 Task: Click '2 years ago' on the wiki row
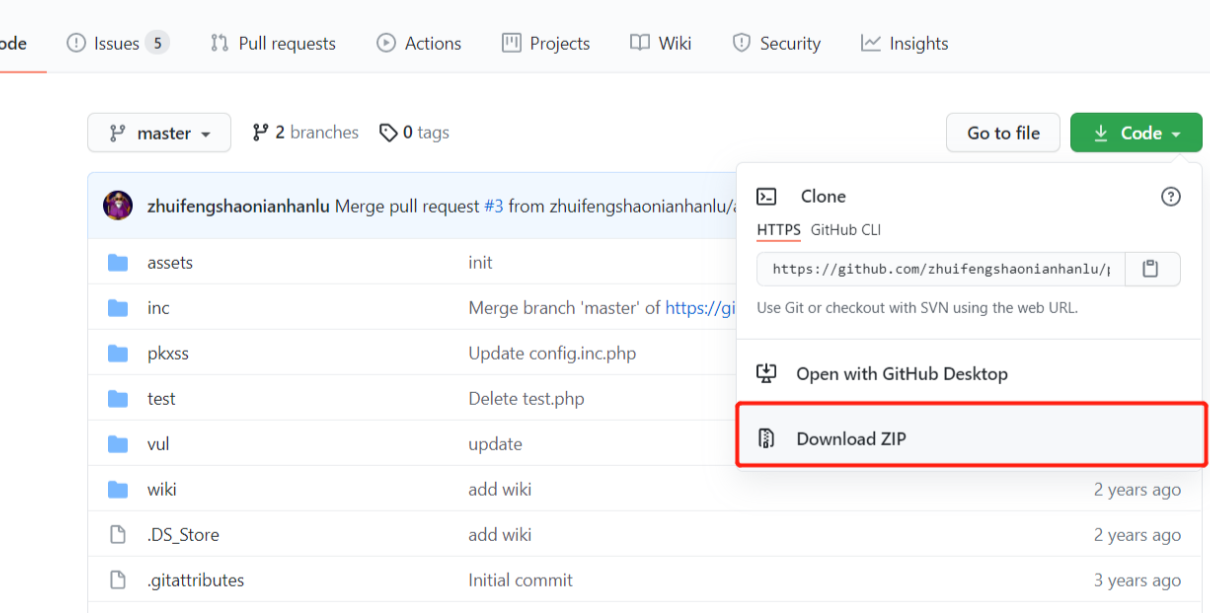(x=1137, y=489)
